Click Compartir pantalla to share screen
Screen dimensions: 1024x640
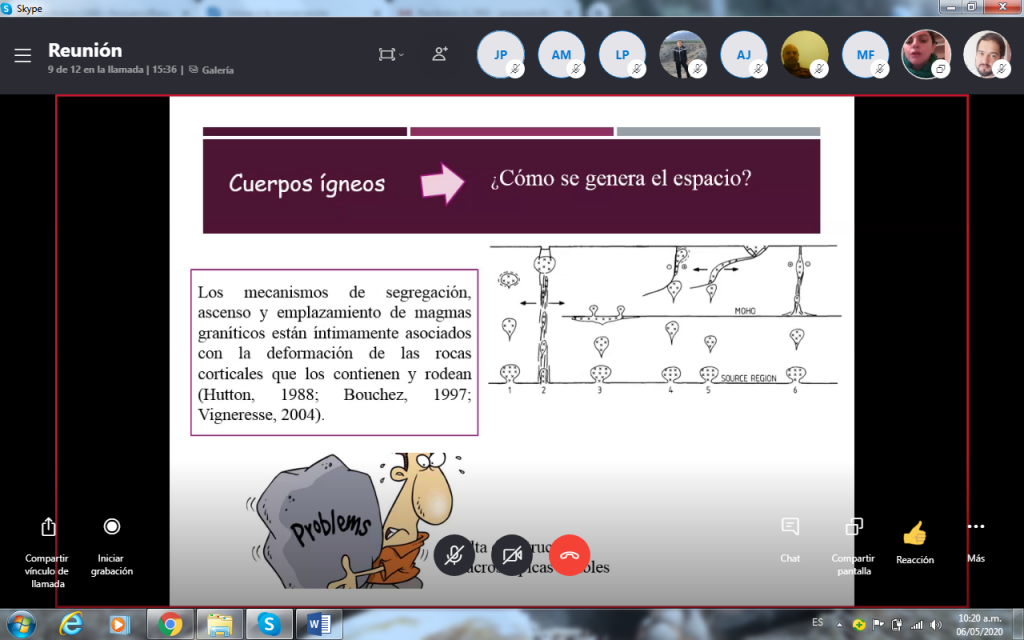854,546
